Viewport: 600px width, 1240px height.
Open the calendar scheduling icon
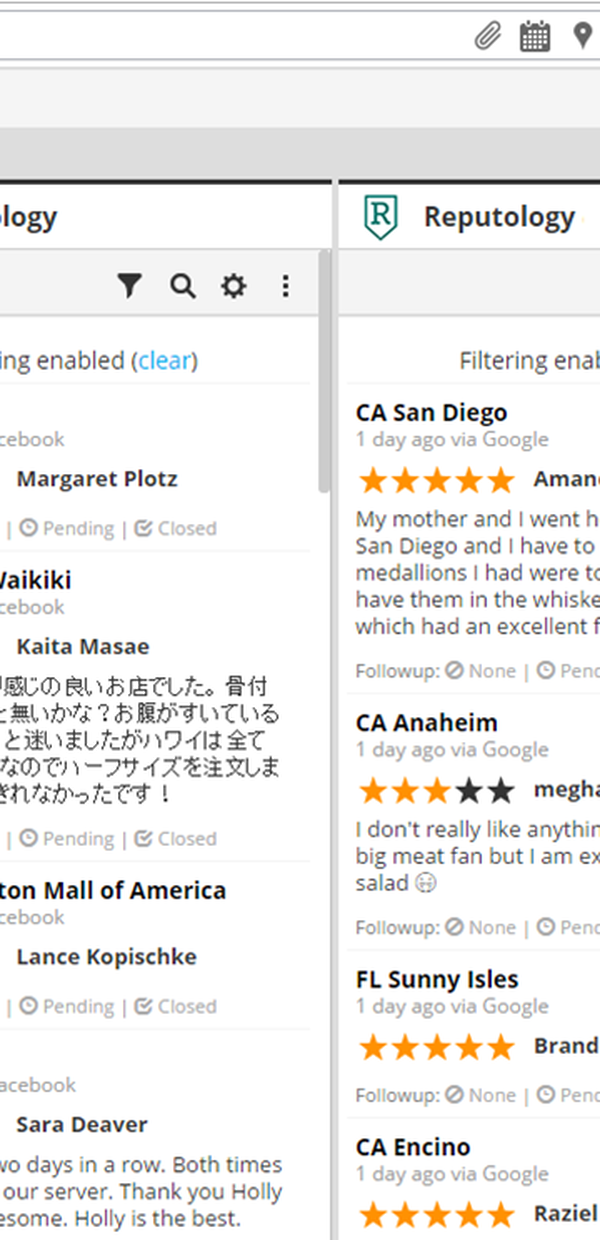535,38
